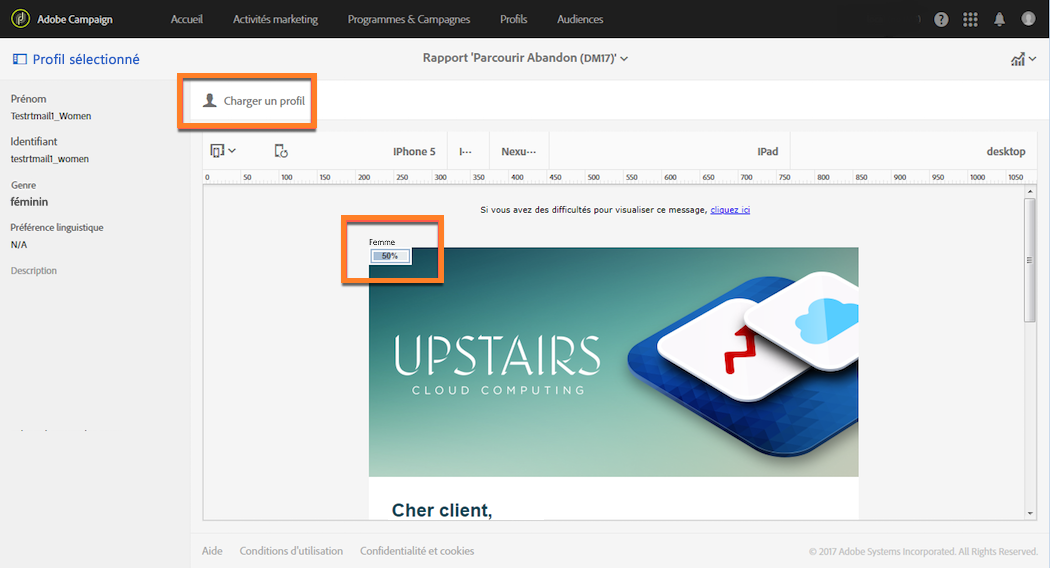Select the 'féminin' Genre value

29,201
